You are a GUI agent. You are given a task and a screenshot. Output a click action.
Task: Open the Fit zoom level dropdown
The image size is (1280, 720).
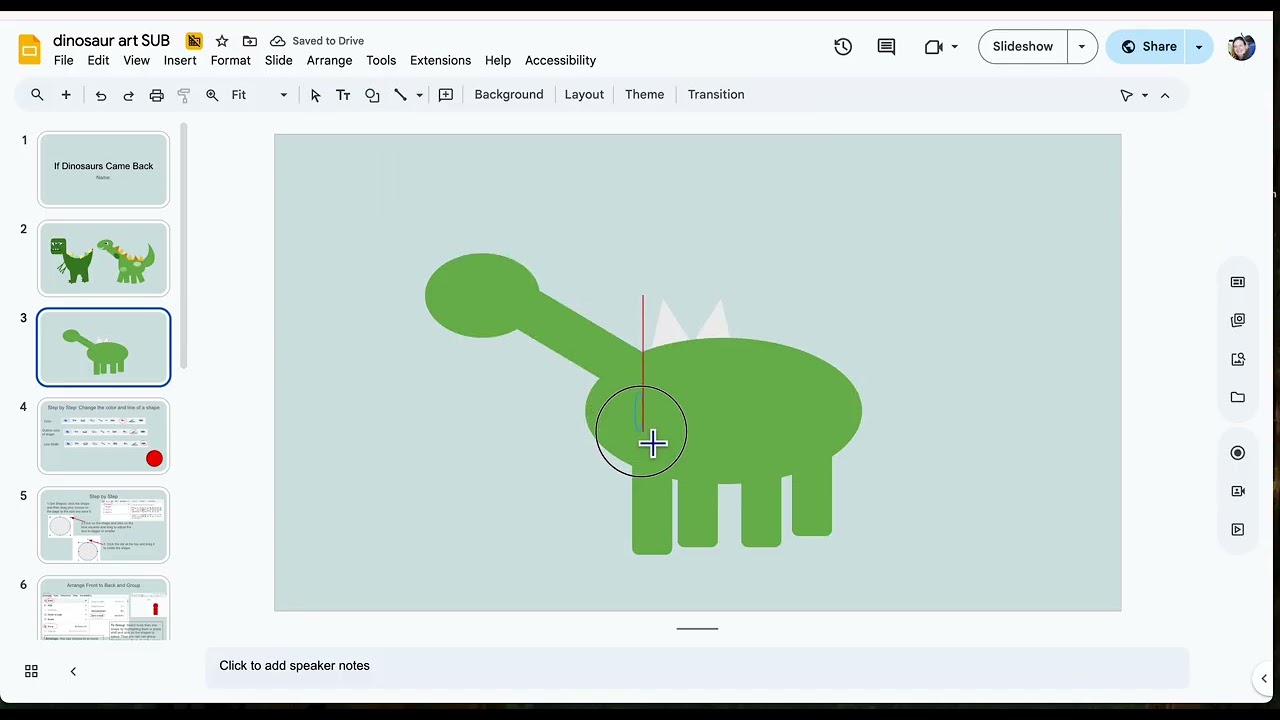coord(259,95)
